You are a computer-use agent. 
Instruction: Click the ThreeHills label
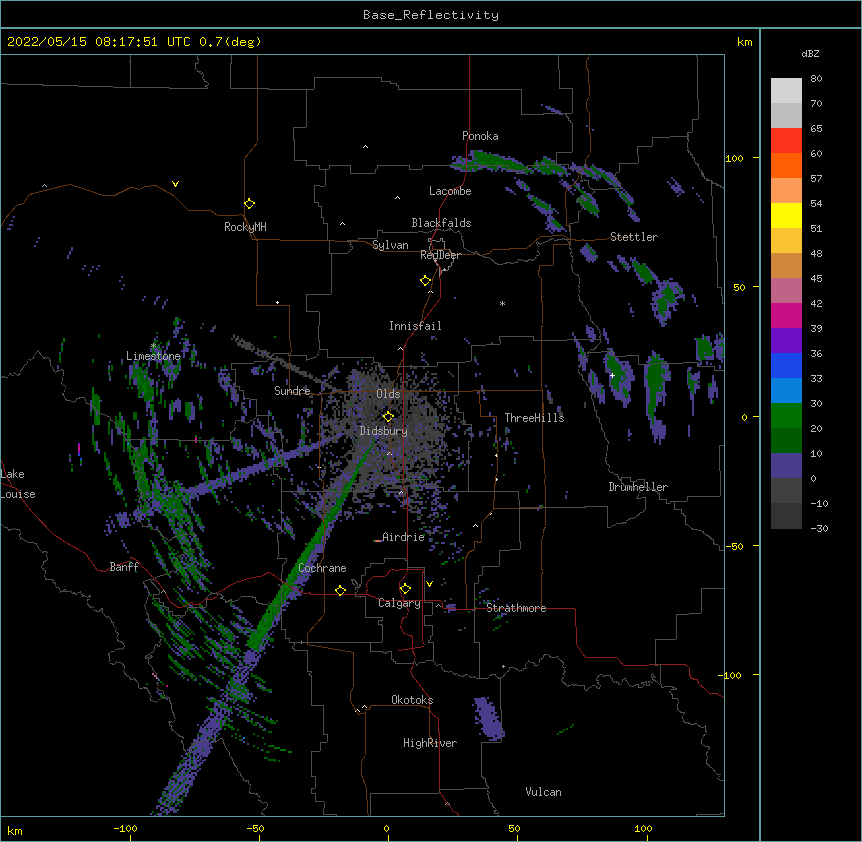[x=535, y=418]
